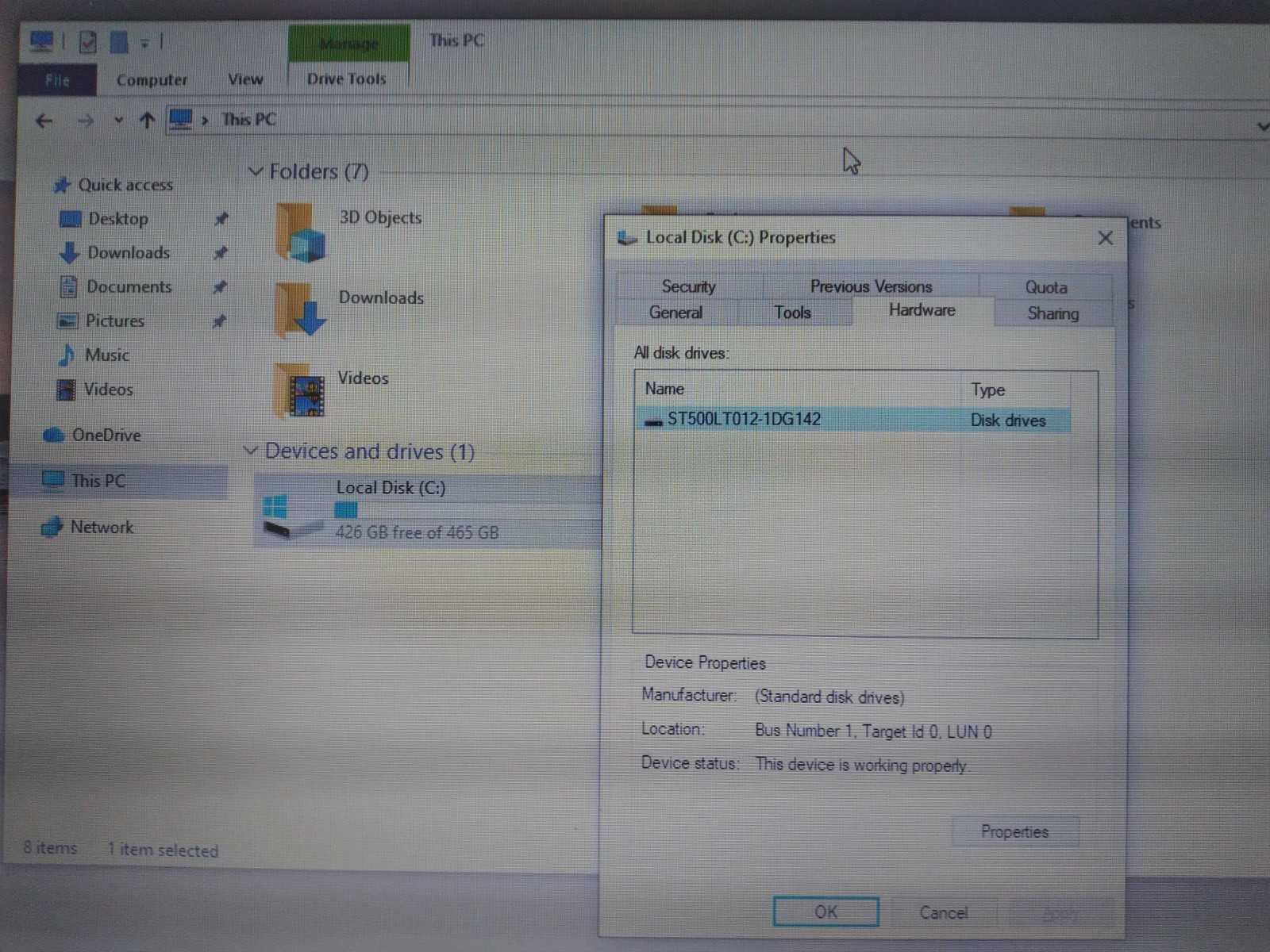Select the Hardware tab

[x=922, y=310]
